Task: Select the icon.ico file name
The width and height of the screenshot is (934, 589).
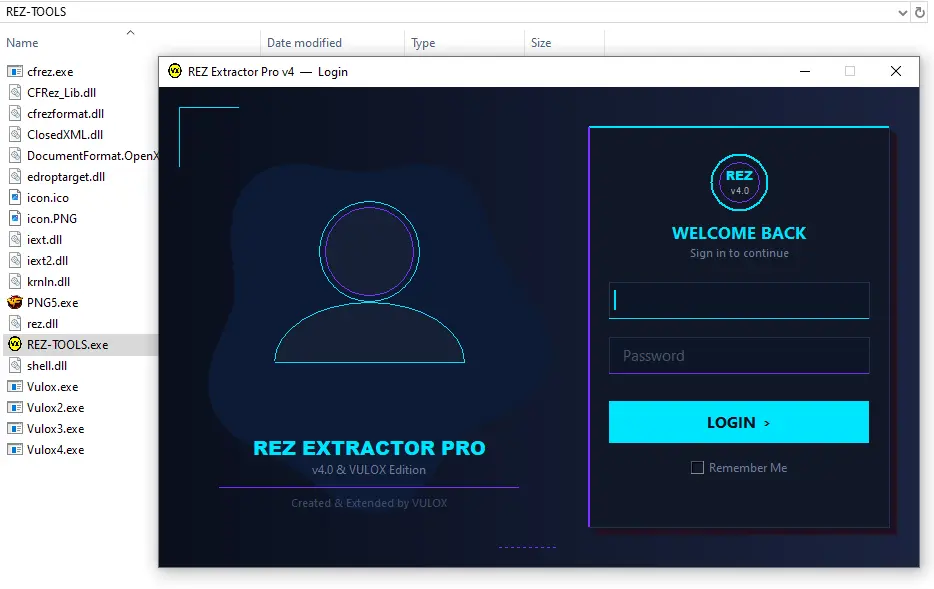Action: pyautogui.click(x=48, y=197)
